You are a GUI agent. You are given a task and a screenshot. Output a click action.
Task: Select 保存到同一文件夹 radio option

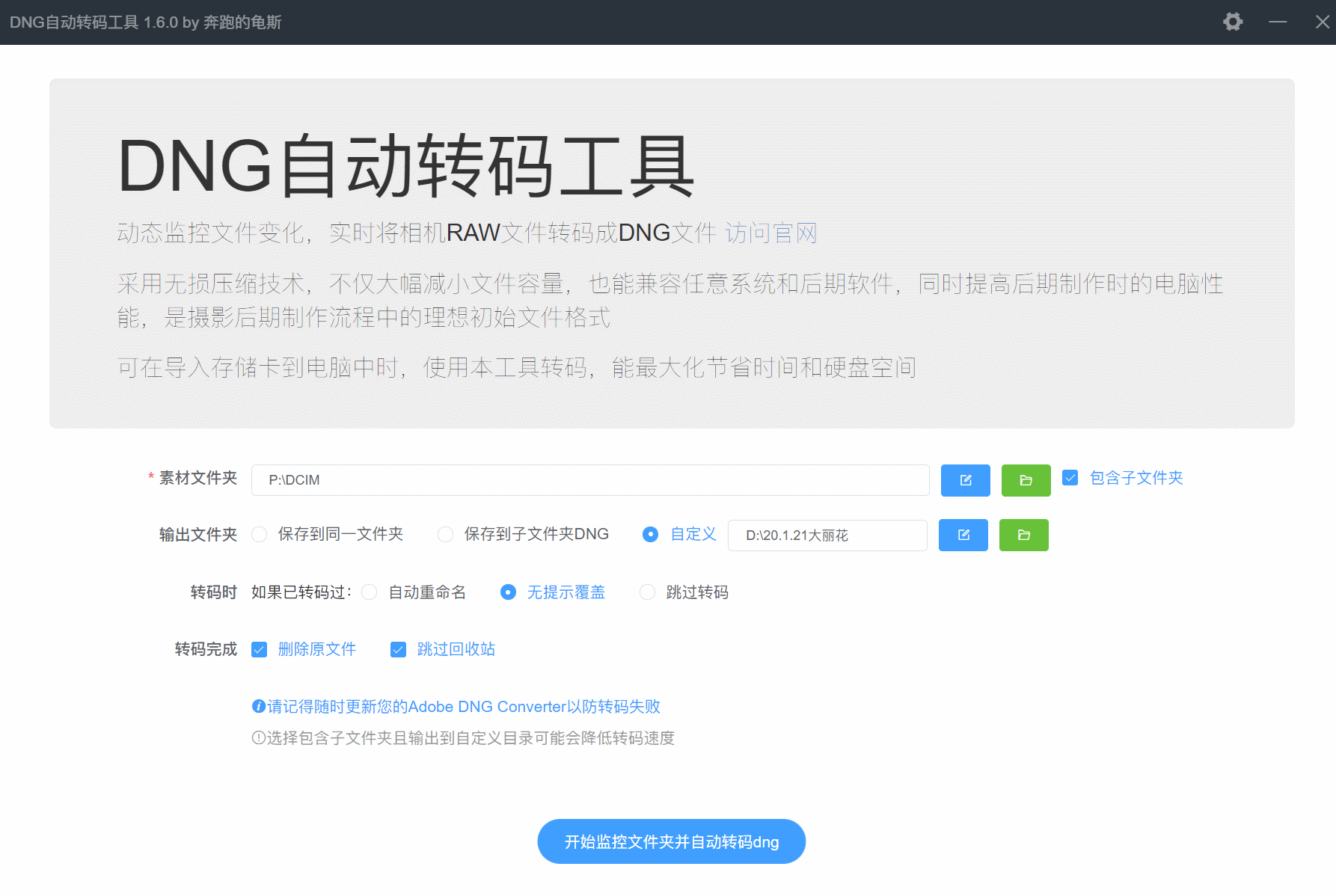[260, 534]
